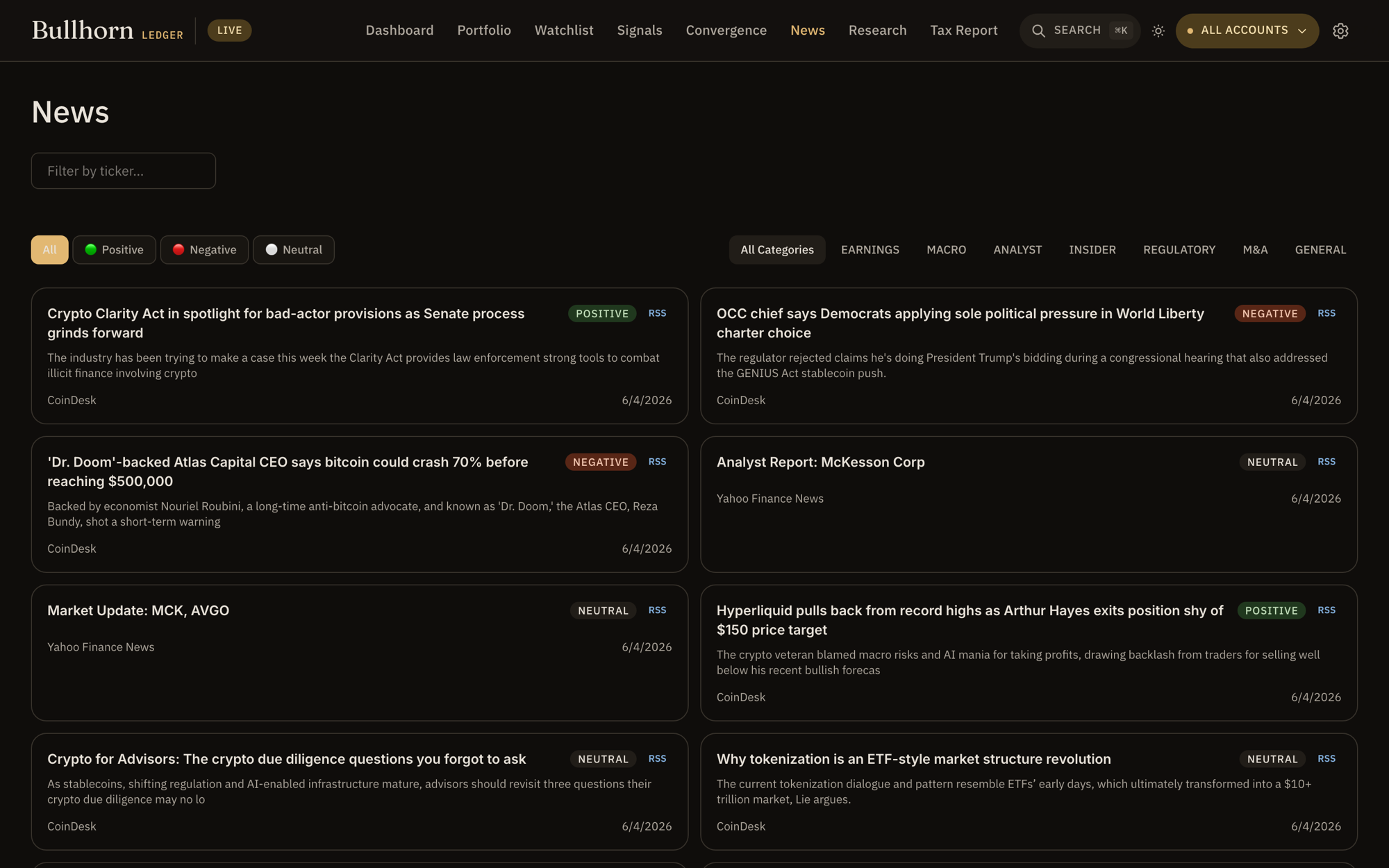The width and height of the screenshot is (1389, 868).
Task: Click NEGATIVE badge on OCC chief card
Action: [x=1270, y=314]
